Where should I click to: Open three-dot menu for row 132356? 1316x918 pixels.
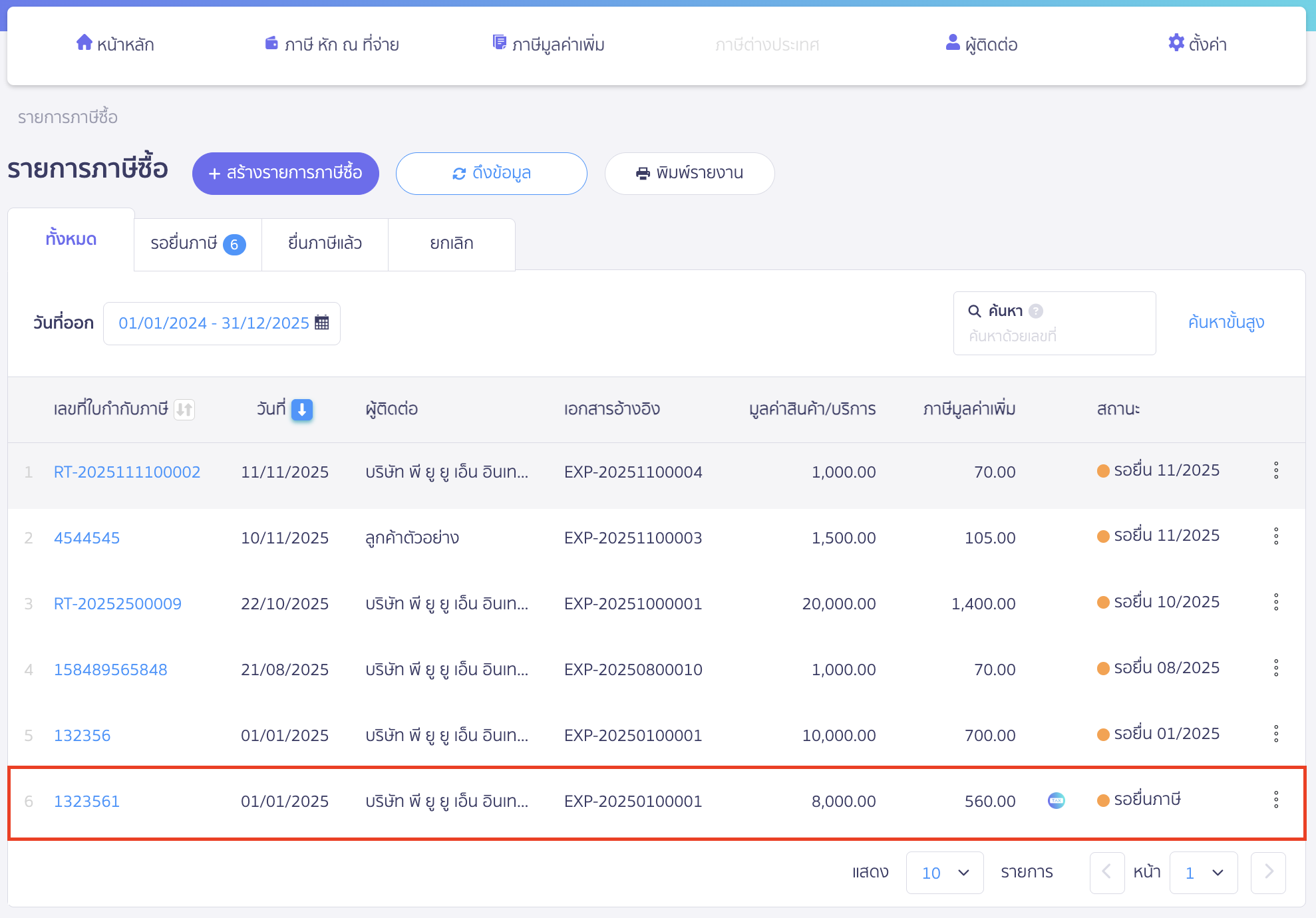click(x=1275, y=734)
